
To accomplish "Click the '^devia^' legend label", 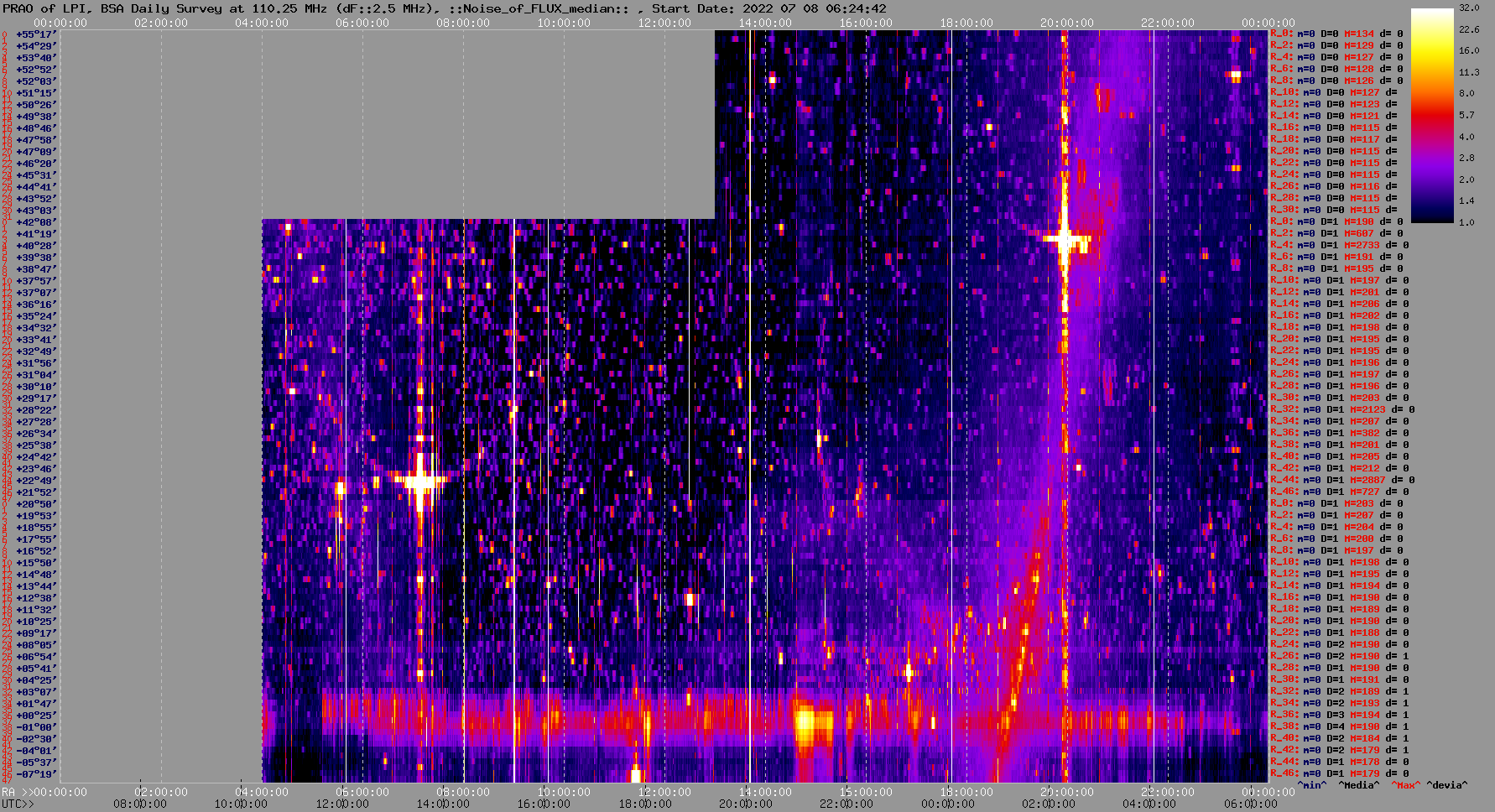I will coord(1447,785).
